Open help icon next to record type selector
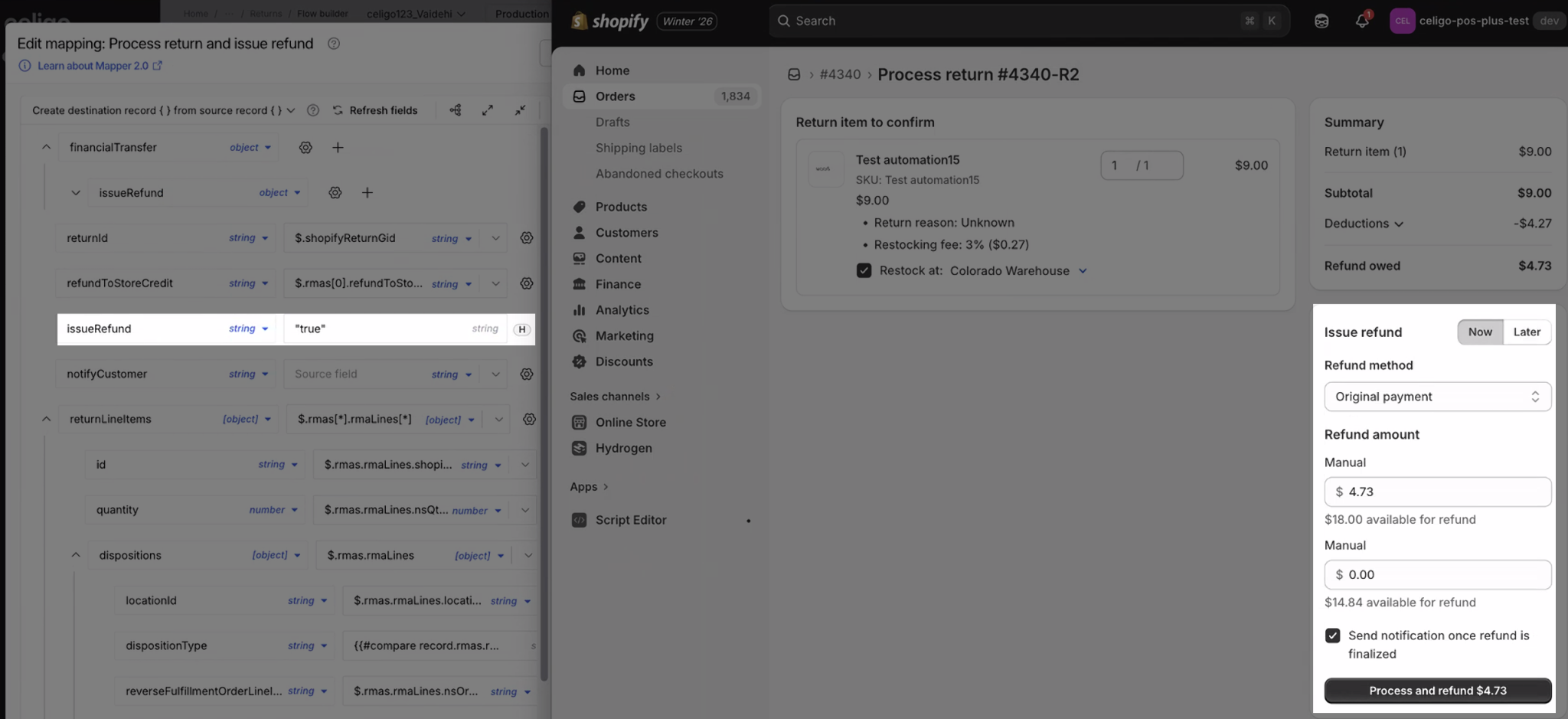This screenshot has width=1568, height=719. pos(312,110)
